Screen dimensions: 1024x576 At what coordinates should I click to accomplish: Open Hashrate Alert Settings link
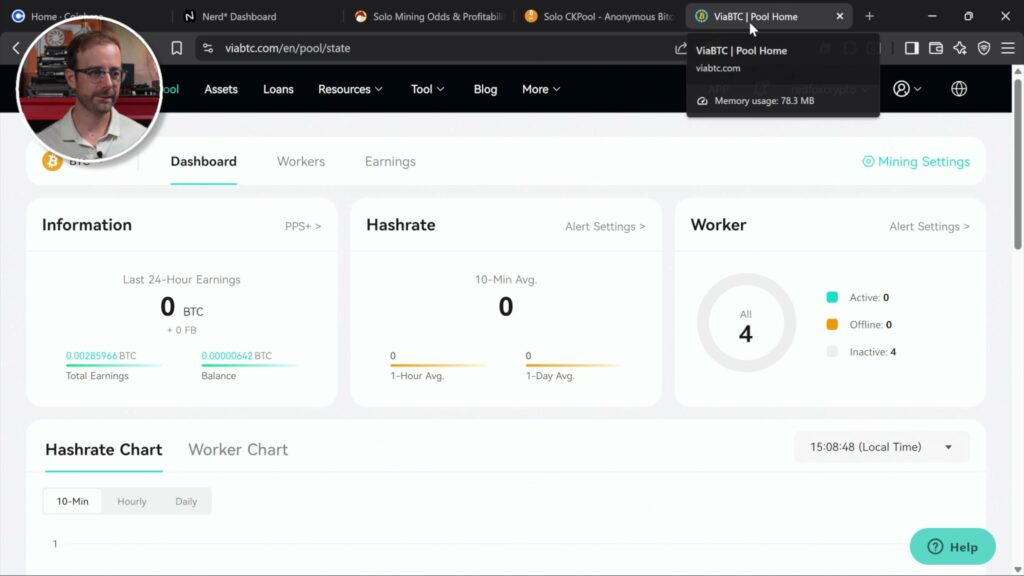pos(605,227)
